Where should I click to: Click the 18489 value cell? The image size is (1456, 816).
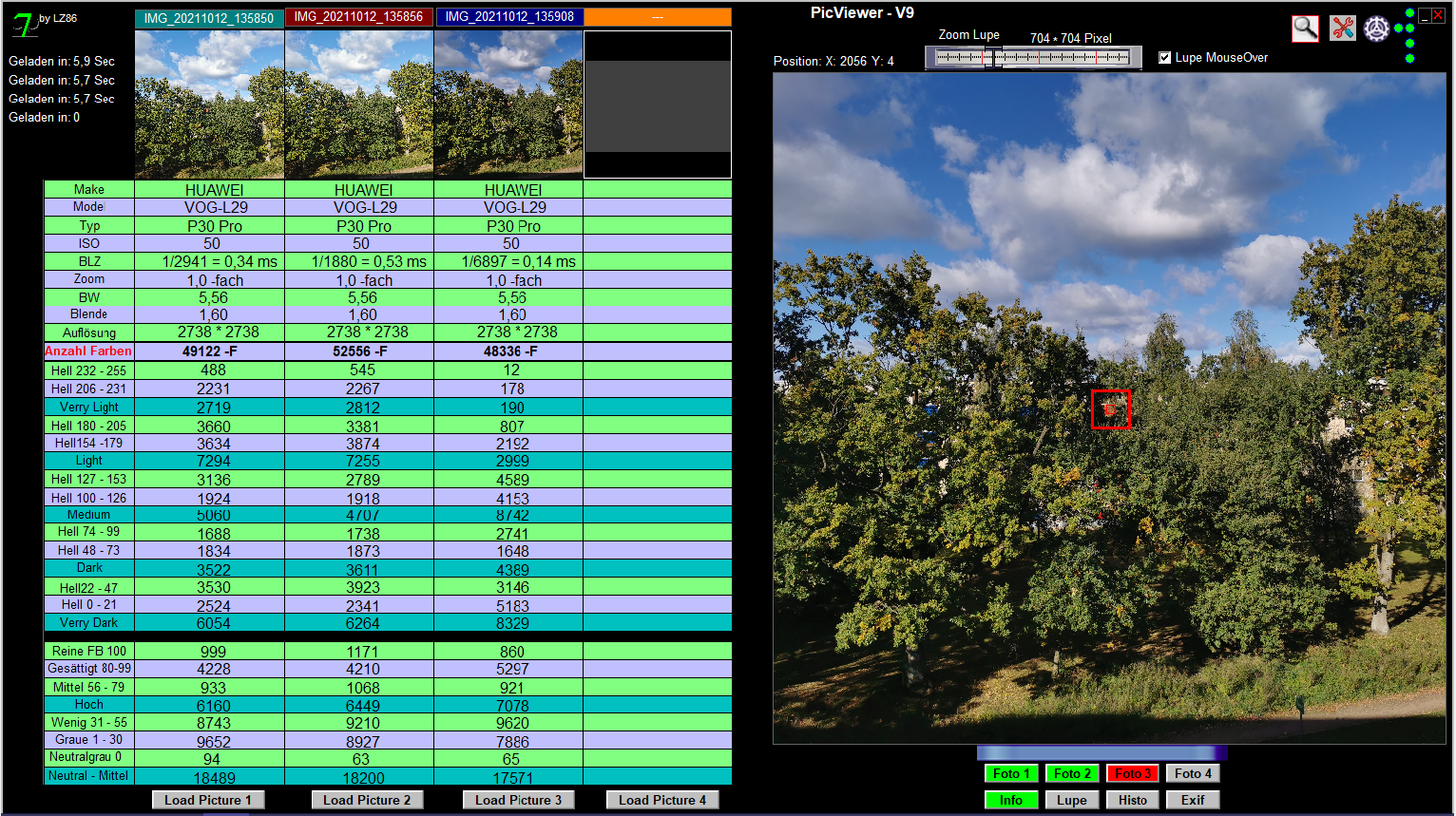point(209,777)
